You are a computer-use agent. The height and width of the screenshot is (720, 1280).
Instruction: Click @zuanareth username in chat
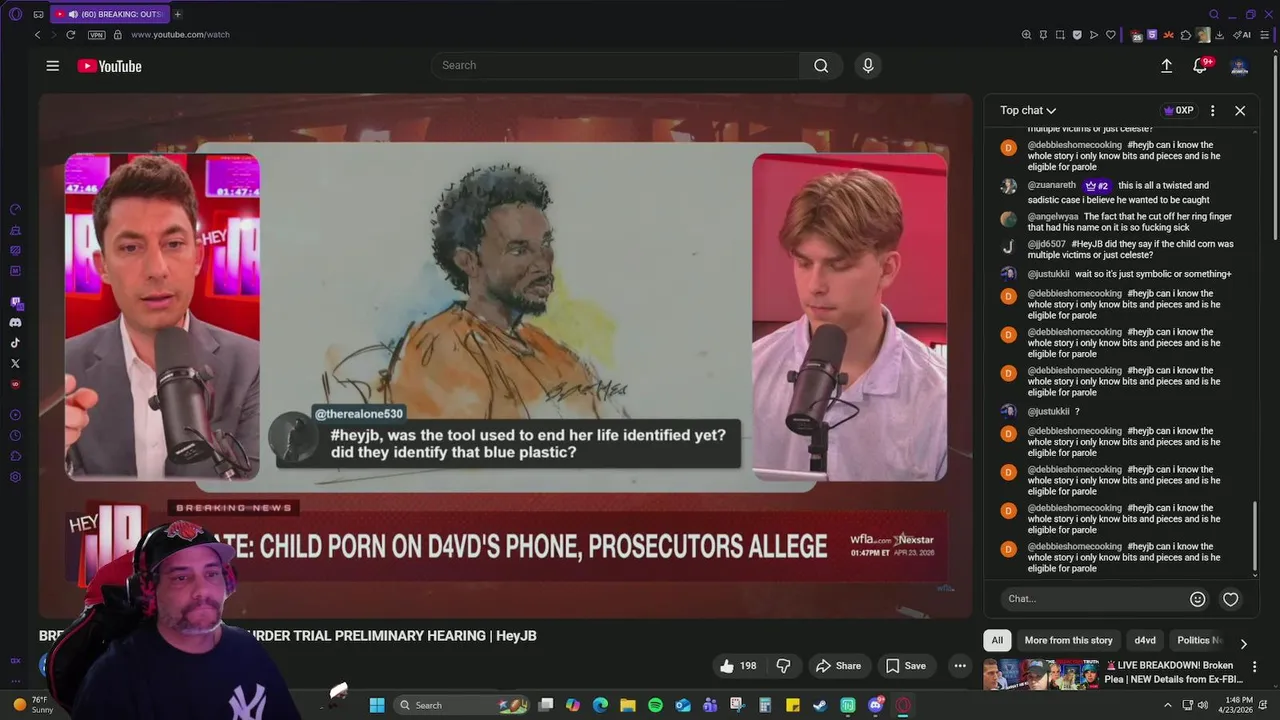pyautogui.click(x=1051, y=186)
